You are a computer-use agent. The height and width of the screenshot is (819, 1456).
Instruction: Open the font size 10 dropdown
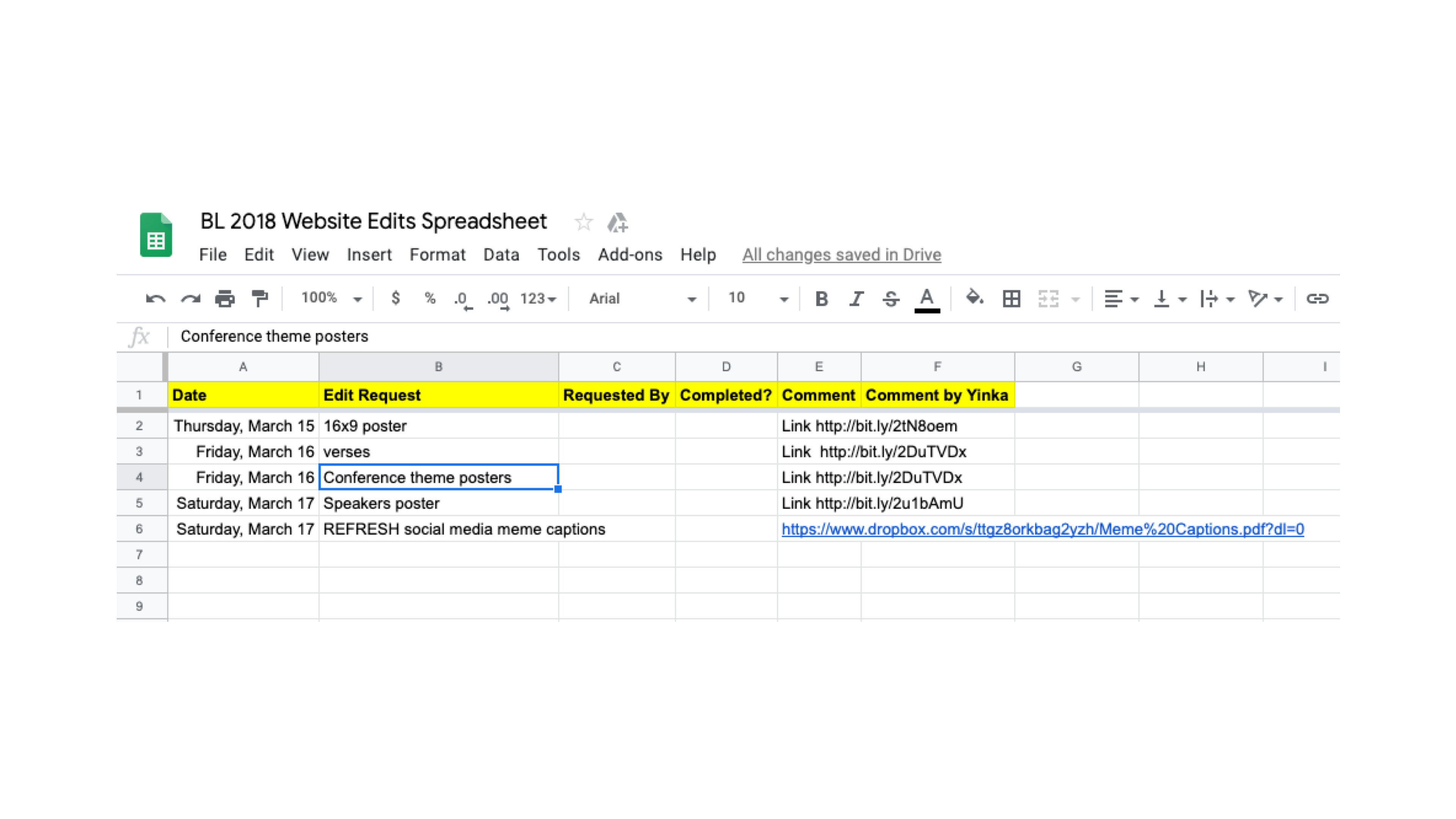tap(758, 298)
